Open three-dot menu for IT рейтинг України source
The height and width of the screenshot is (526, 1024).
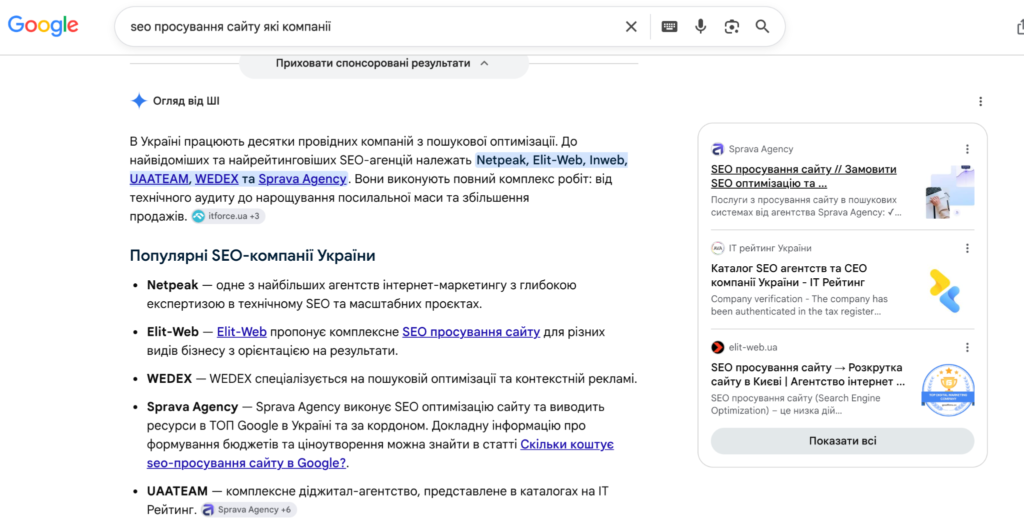click(x=967, y=248)
